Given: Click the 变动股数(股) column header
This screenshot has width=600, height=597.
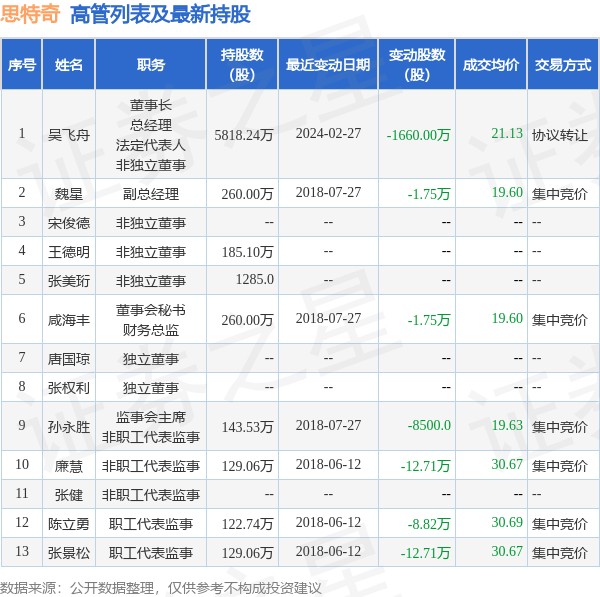Looking at the screenshot, I should pos(417,65).
